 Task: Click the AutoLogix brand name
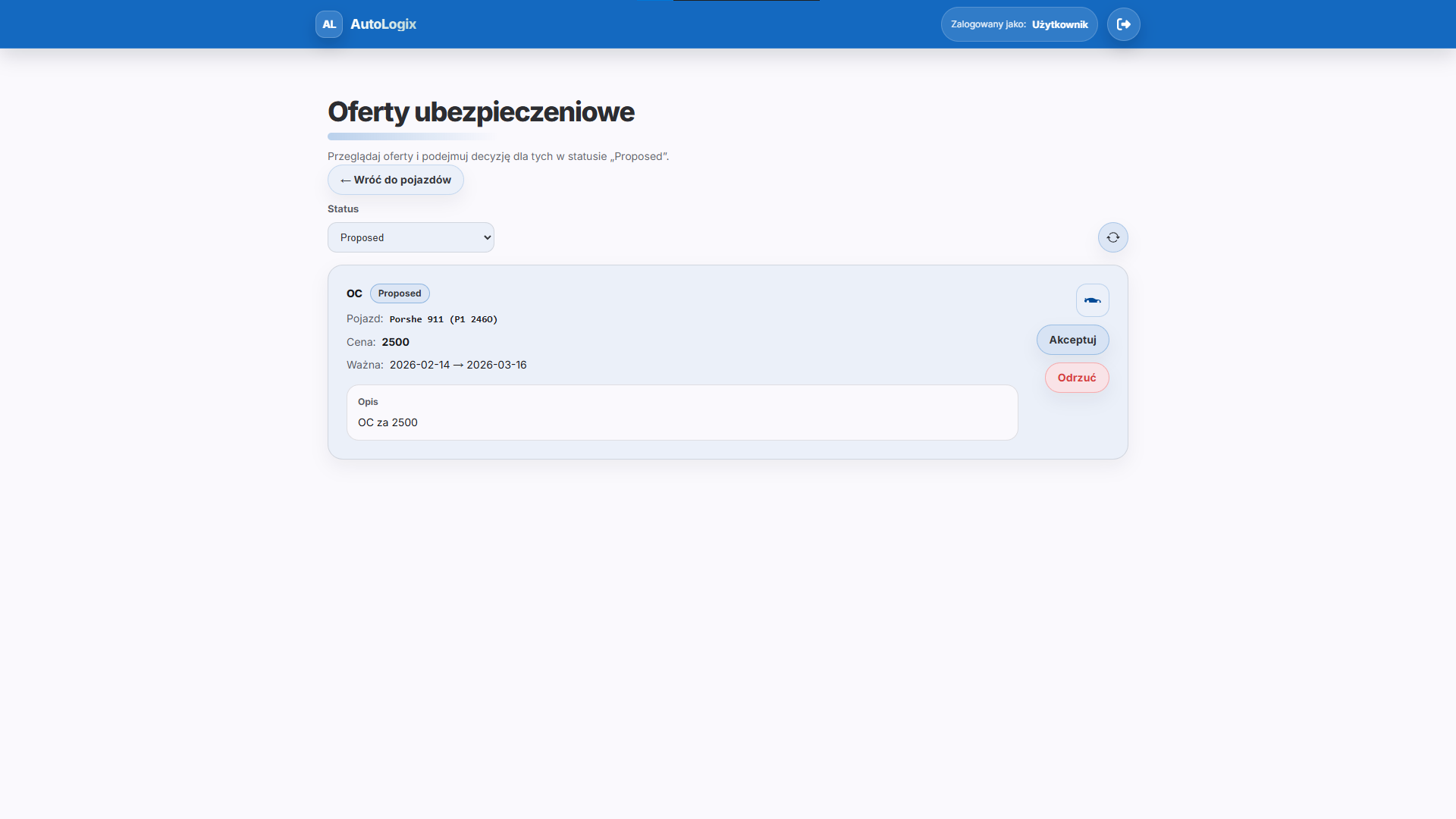384,24
